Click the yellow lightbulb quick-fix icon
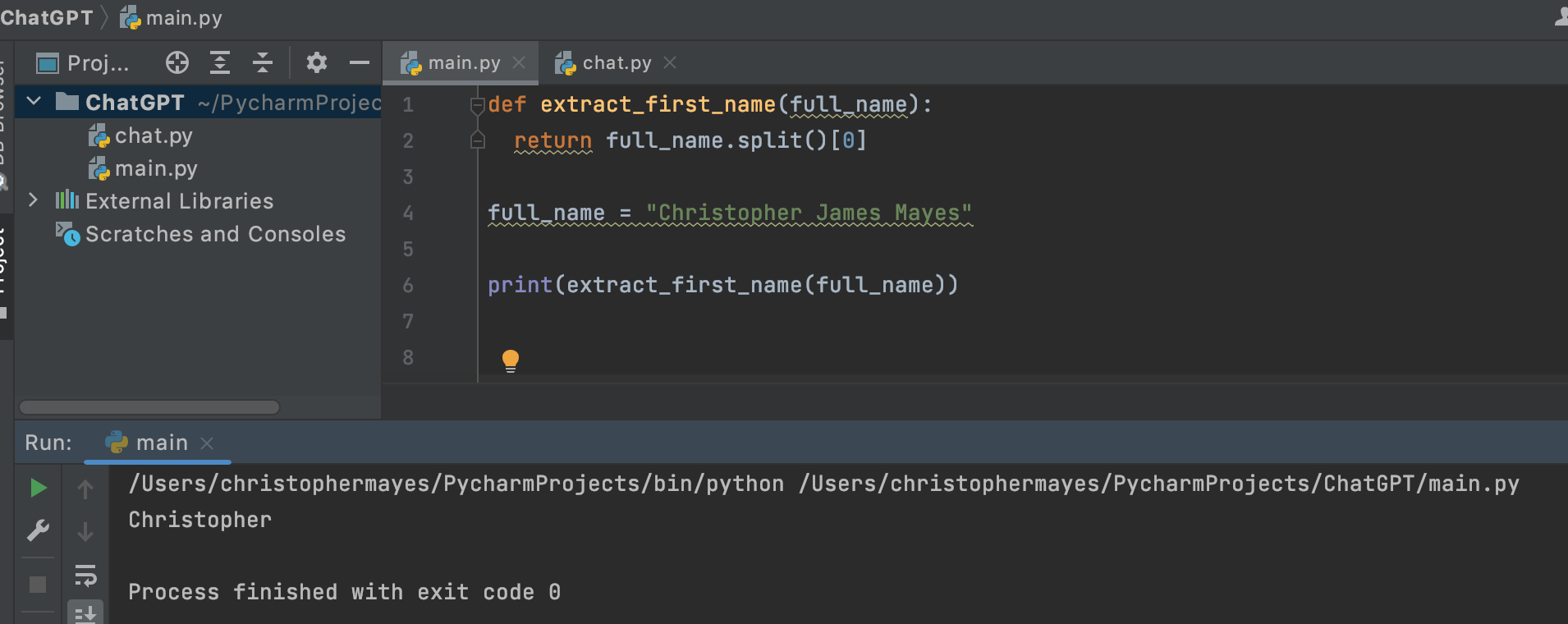 pos(510,360)
